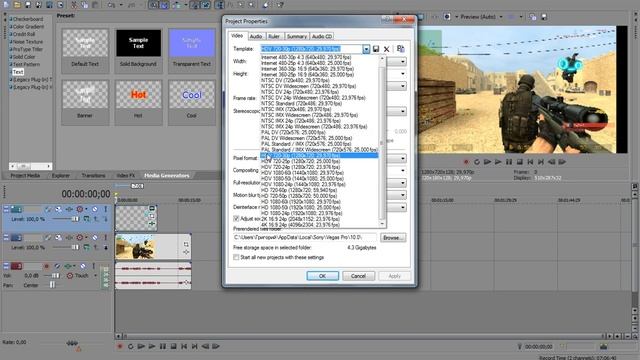Adjust Level slider of video track 2
The width and height of the screenshot is (640, 360).
click(75, 247)
